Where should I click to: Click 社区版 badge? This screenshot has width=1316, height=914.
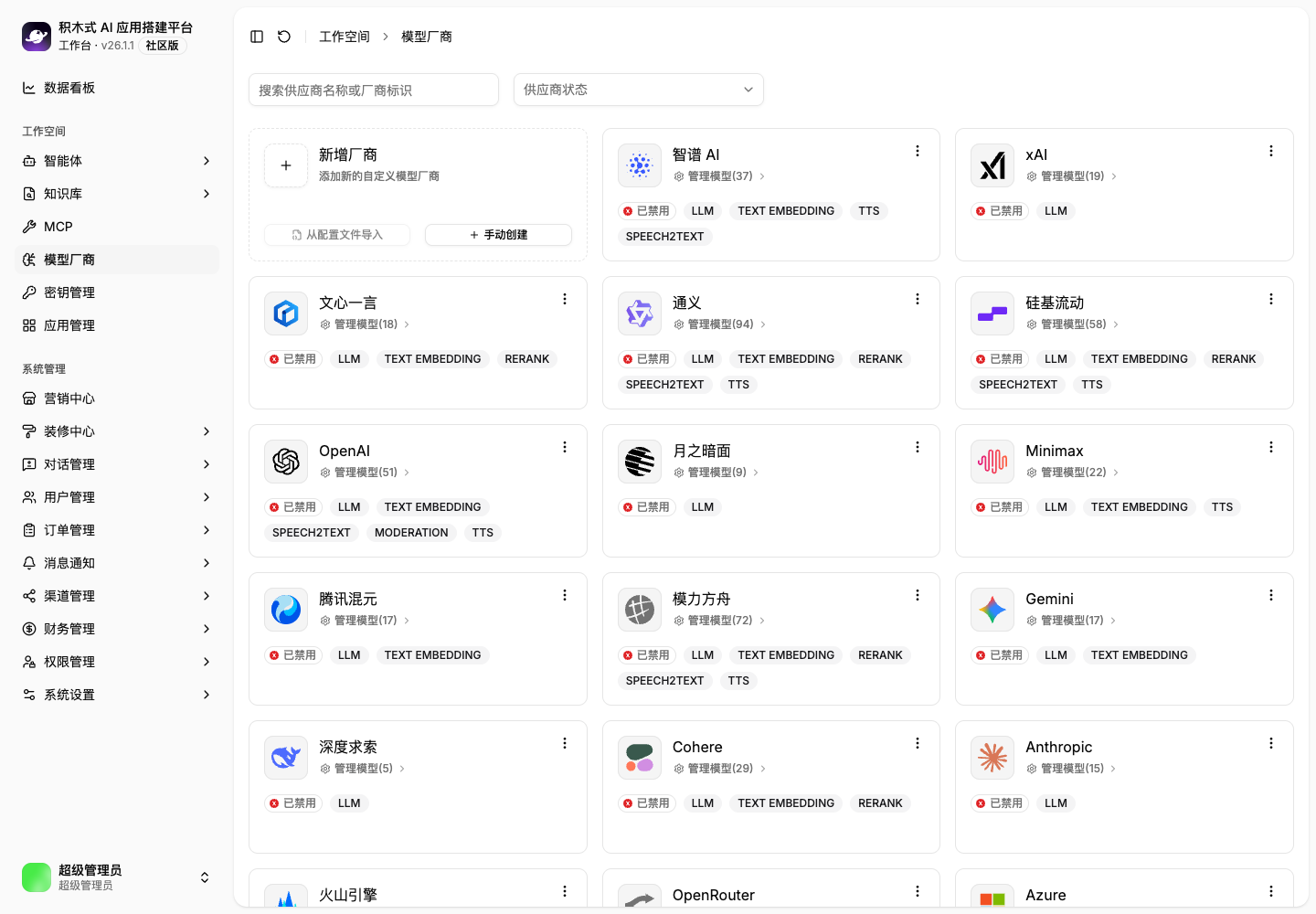163,46
